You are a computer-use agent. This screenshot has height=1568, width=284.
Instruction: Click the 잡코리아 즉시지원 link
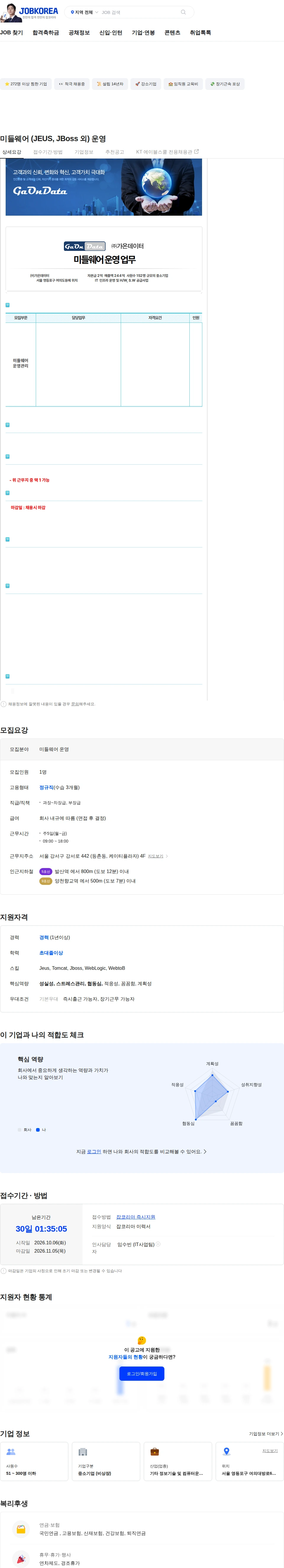[135, 1217]
